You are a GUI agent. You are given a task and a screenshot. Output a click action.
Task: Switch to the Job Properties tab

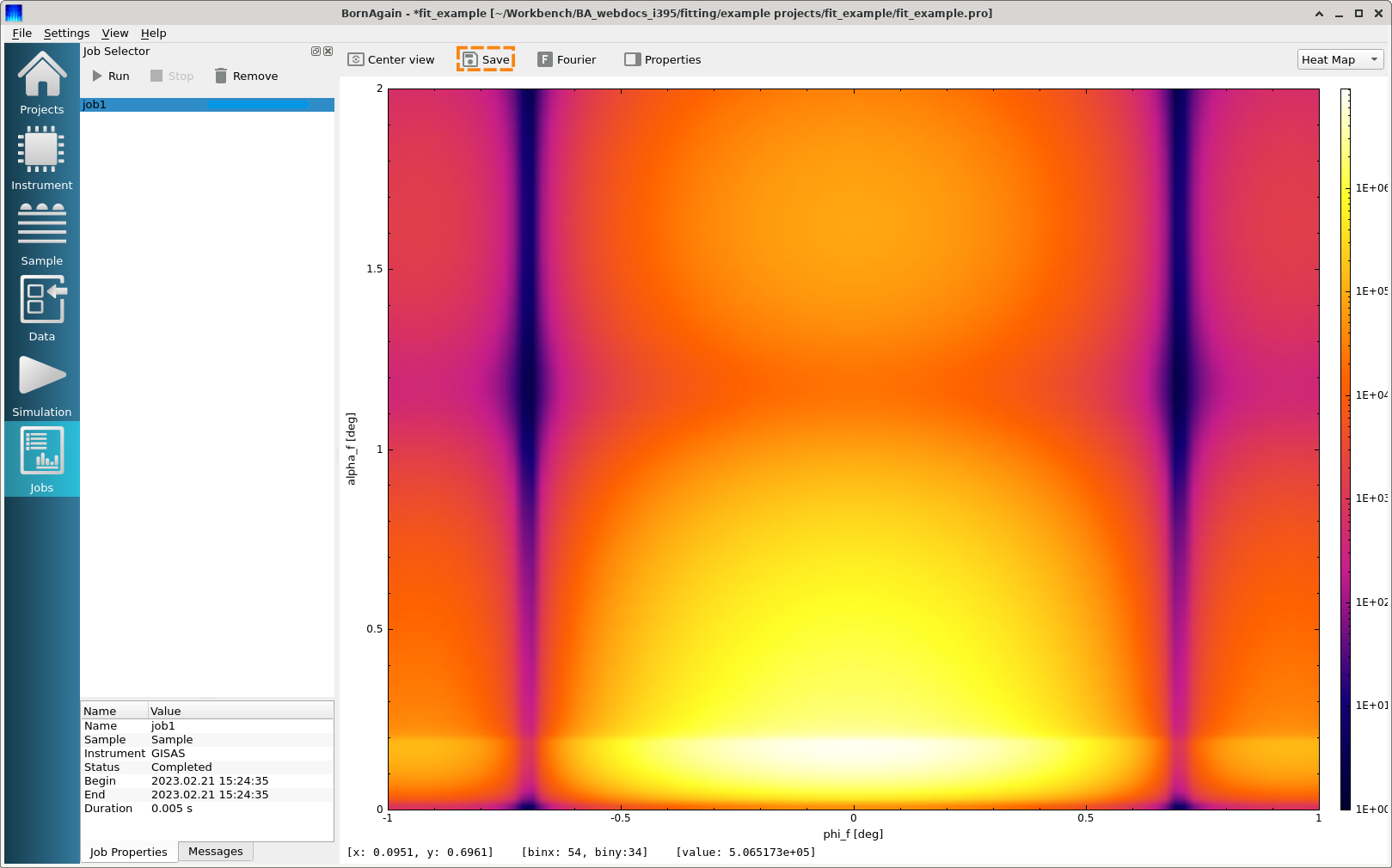pyautogui.click(x=129, y=852)
